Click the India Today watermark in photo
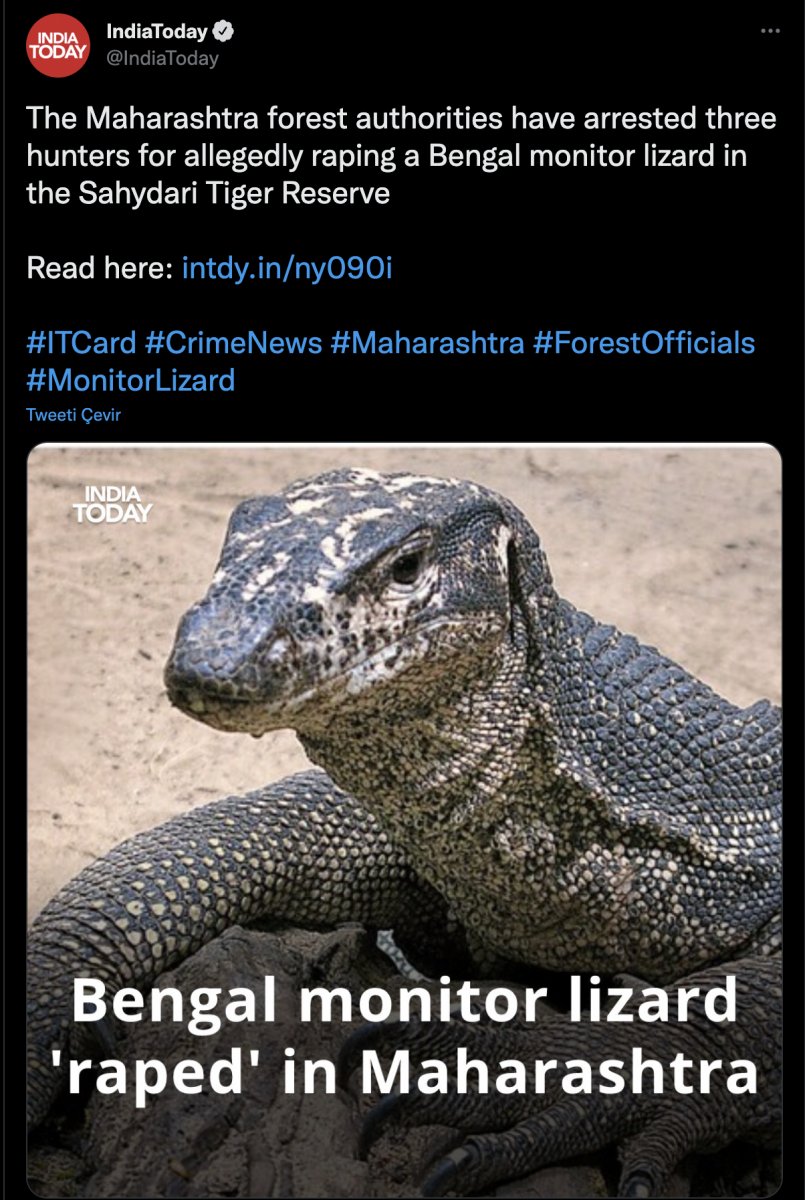The height and width of the screenshot is (1200, 805). click(112, 505)
